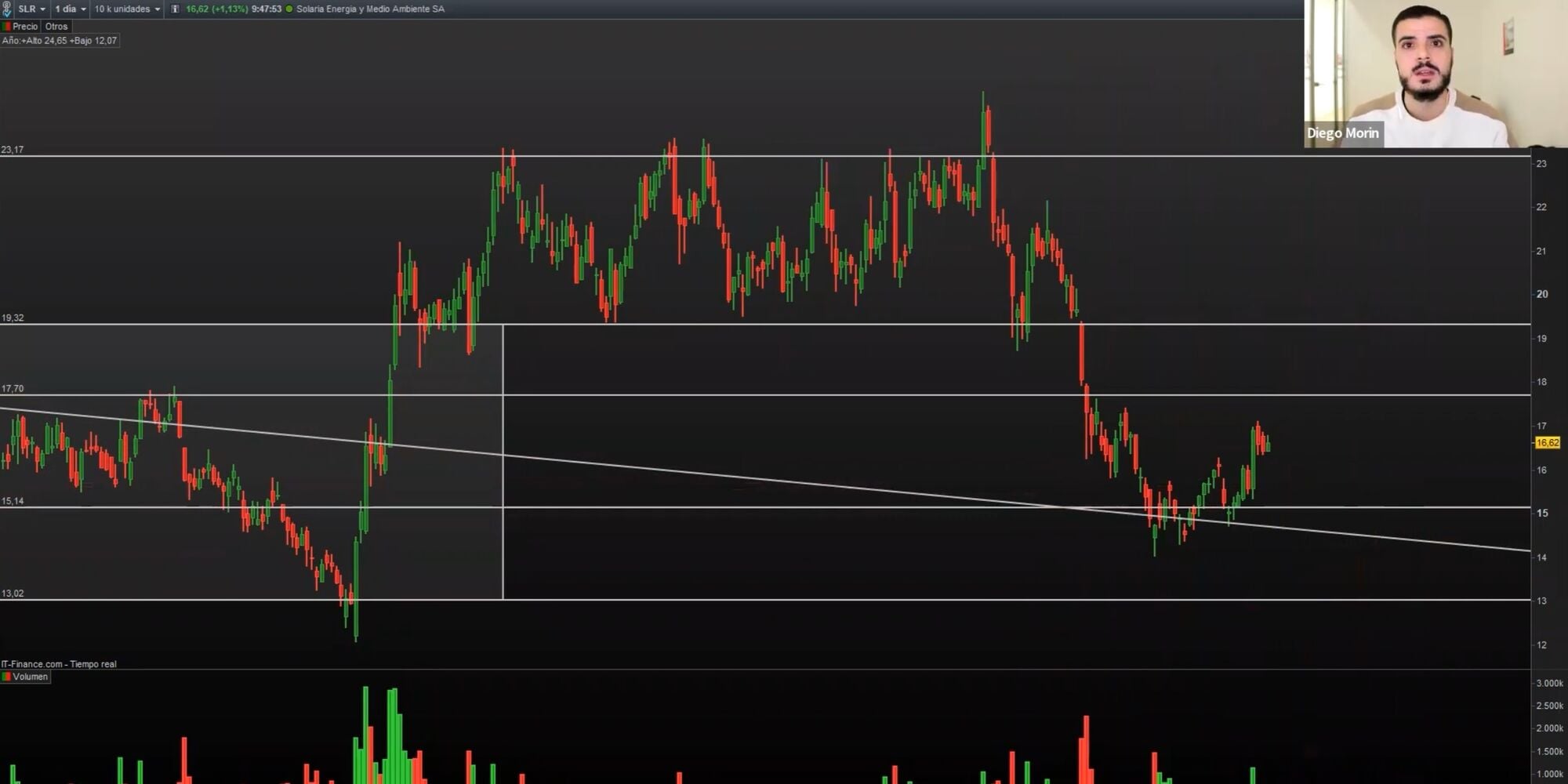
Task: Click the '23,17' horizontal line label
Action: [13, 150]
